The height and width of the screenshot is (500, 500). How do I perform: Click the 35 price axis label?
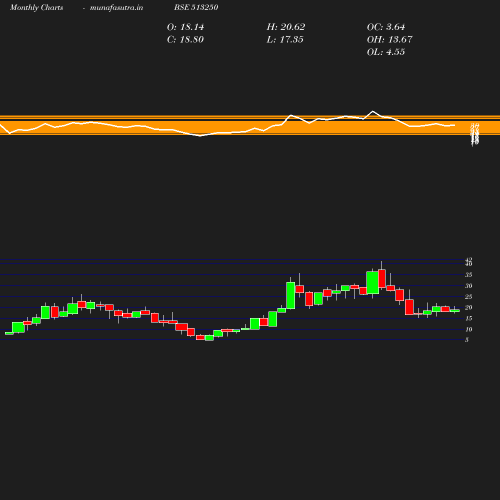pyautogui.click(x=469, y=275)
